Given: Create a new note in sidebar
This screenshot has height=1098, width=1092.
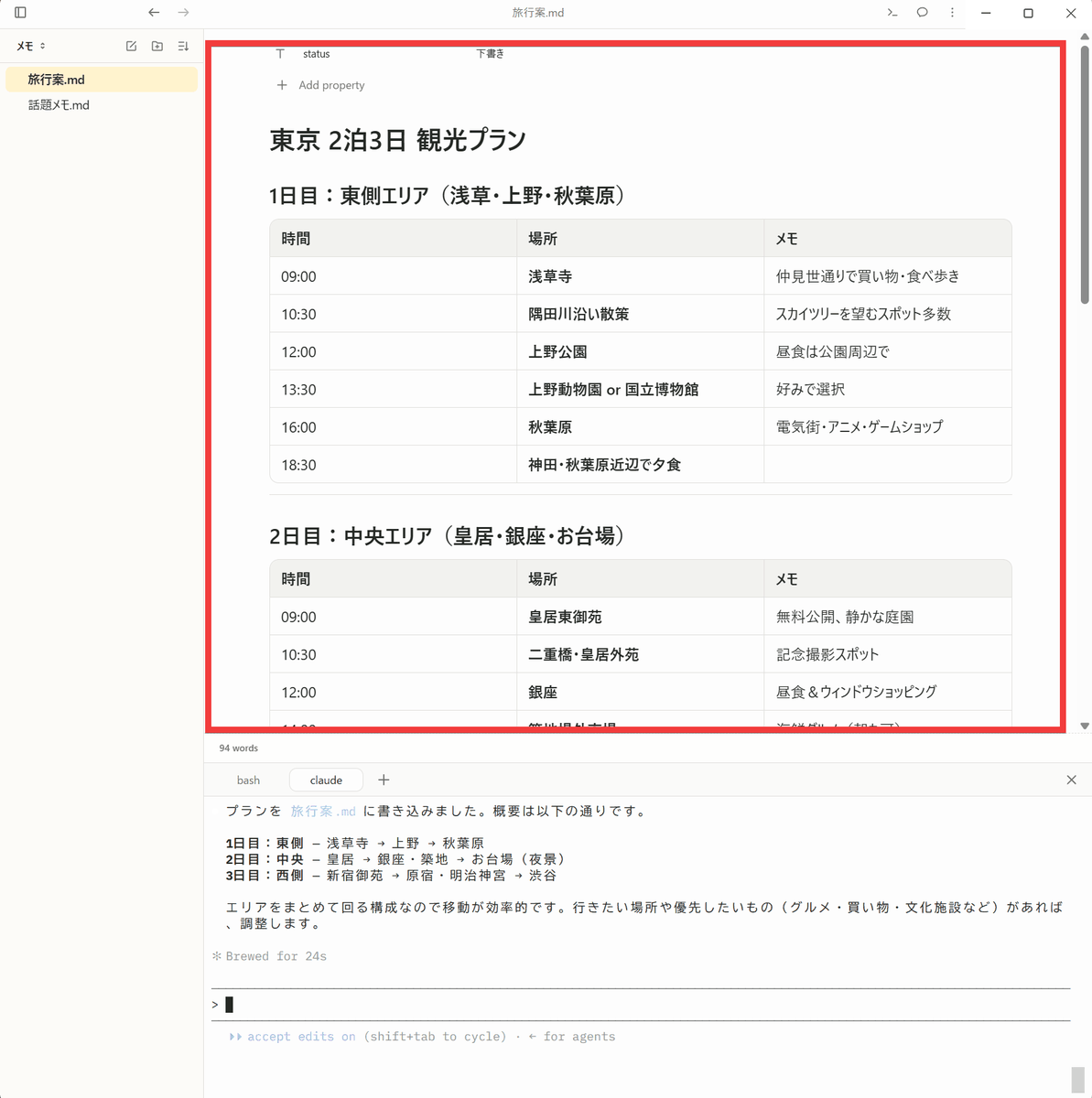Looking at the screenshot, I should [x=132, y=46].
